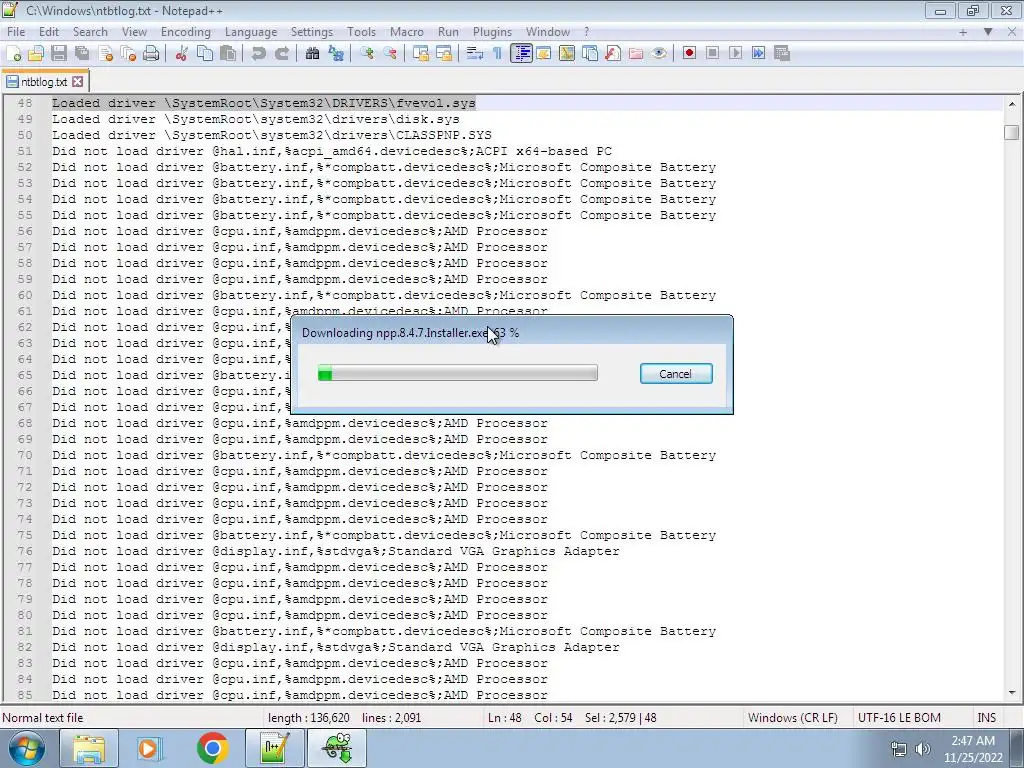Toggle synchronized horizontal scrolling icon

click(x=443, y=54)
